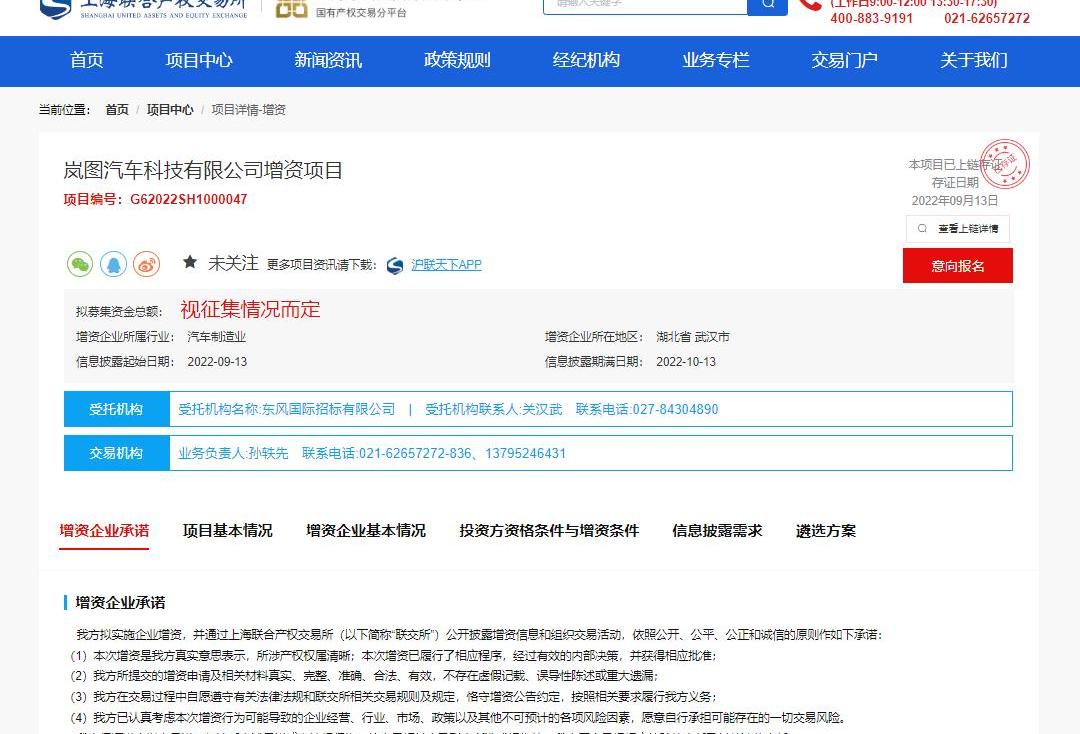Open the 政策规则 navigation menu
1080x734 pixels.
pos(457,61)
